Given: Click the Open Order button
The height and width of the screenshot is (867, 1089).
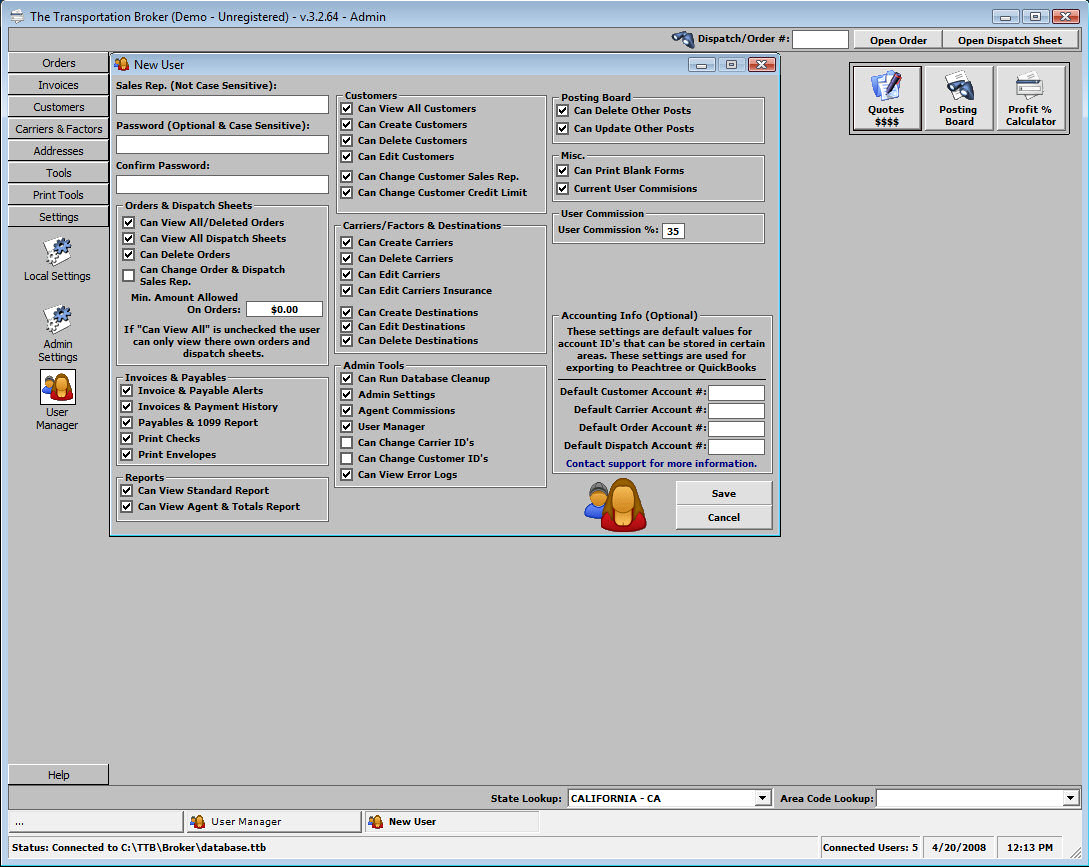Looking at the screenshot, I should click(x=898, y=40).
